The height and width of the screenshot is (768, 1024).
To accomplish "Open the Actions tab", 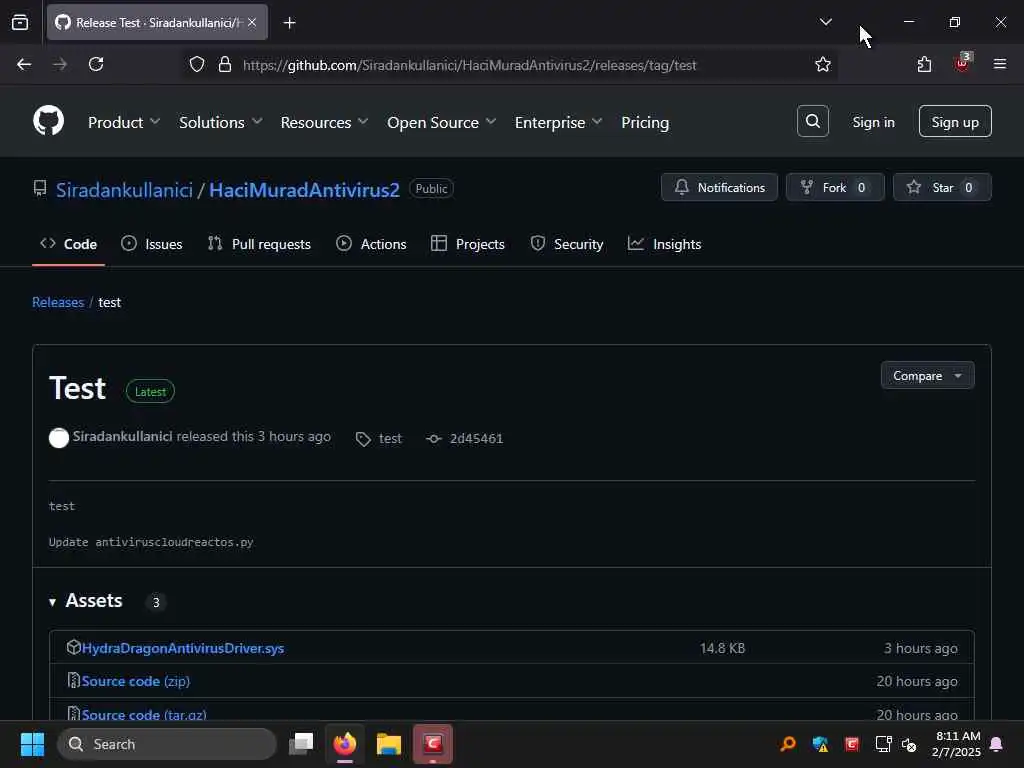I will coord(371,244).
